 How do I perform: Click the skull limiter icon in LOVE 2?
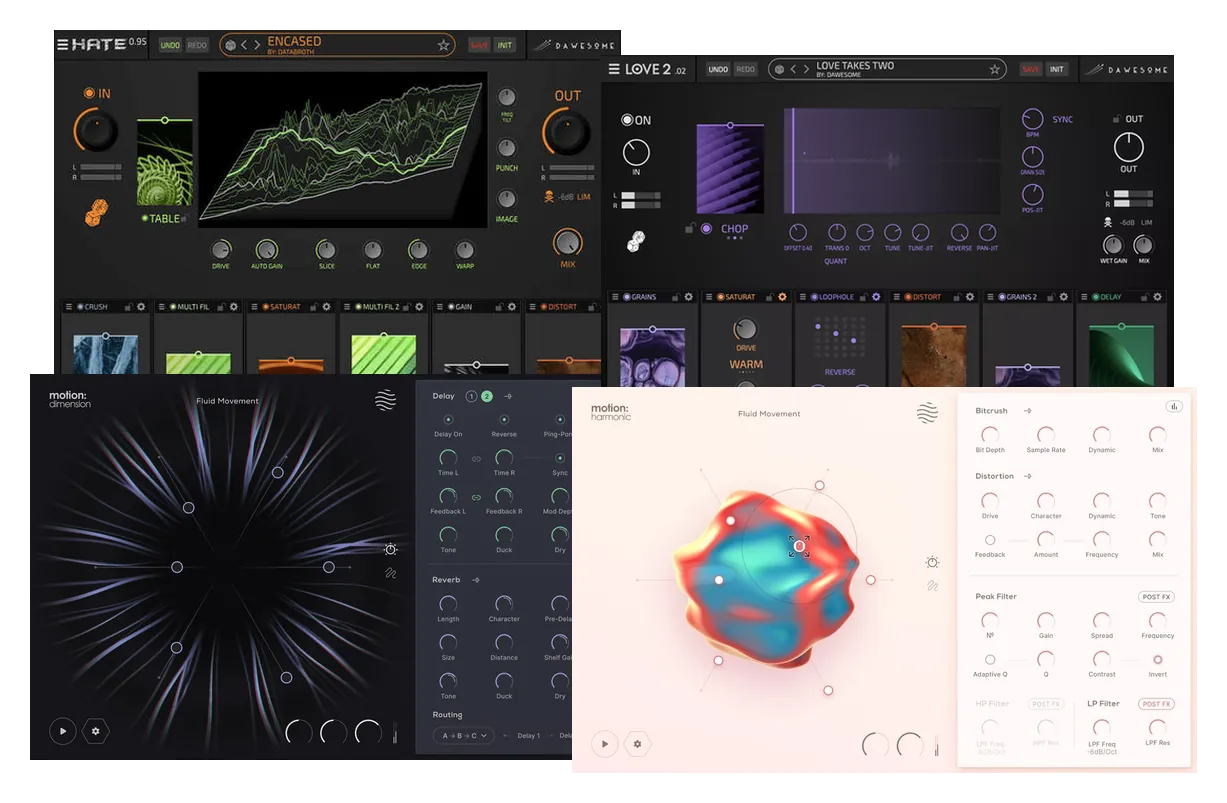click(1109, 222)
